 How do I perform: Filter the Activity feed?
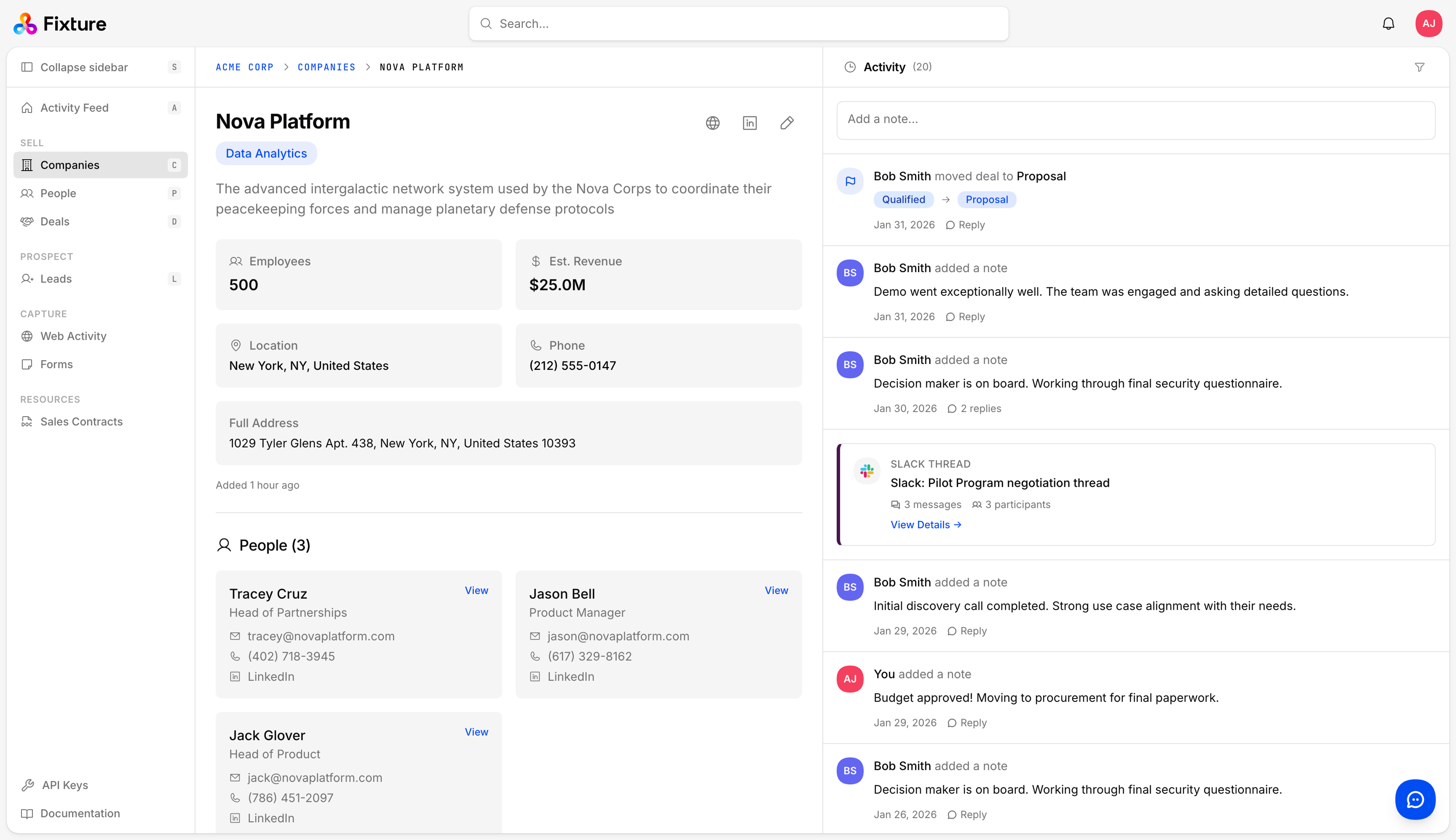[1420, 67]
